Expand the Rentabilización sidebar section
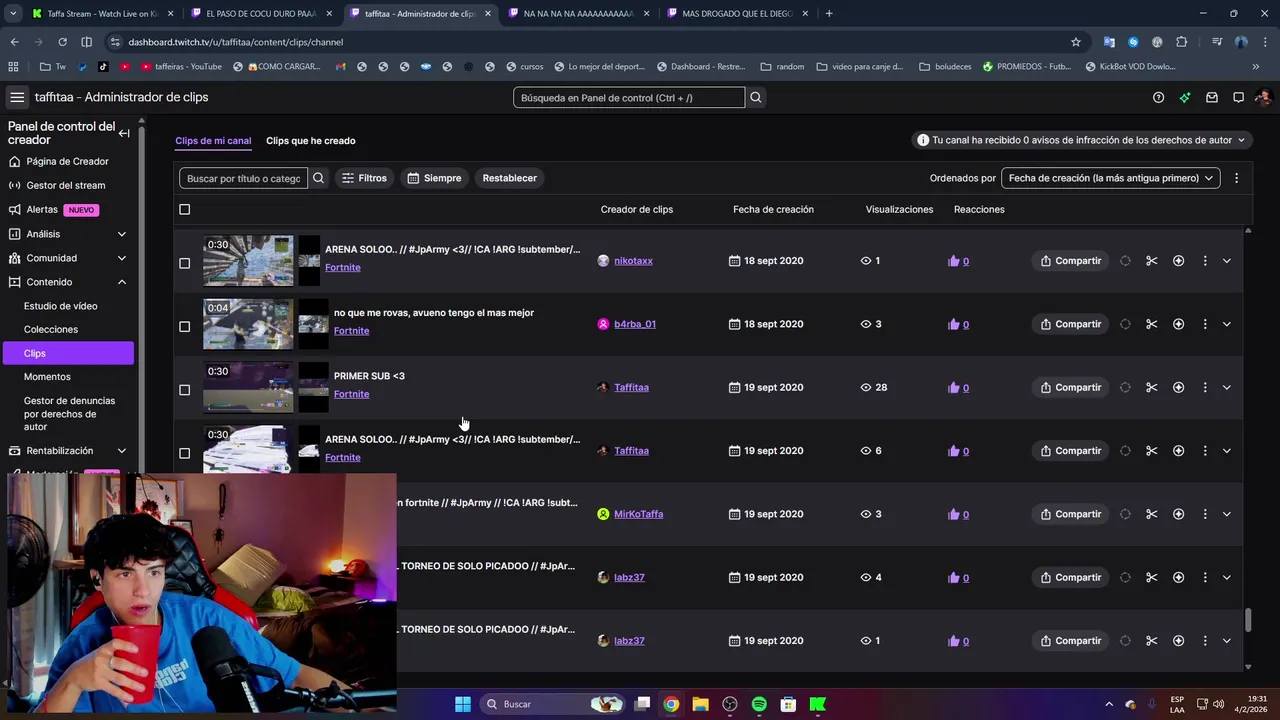This screenshot has width=1280, height=720. [x=121, y=451]
